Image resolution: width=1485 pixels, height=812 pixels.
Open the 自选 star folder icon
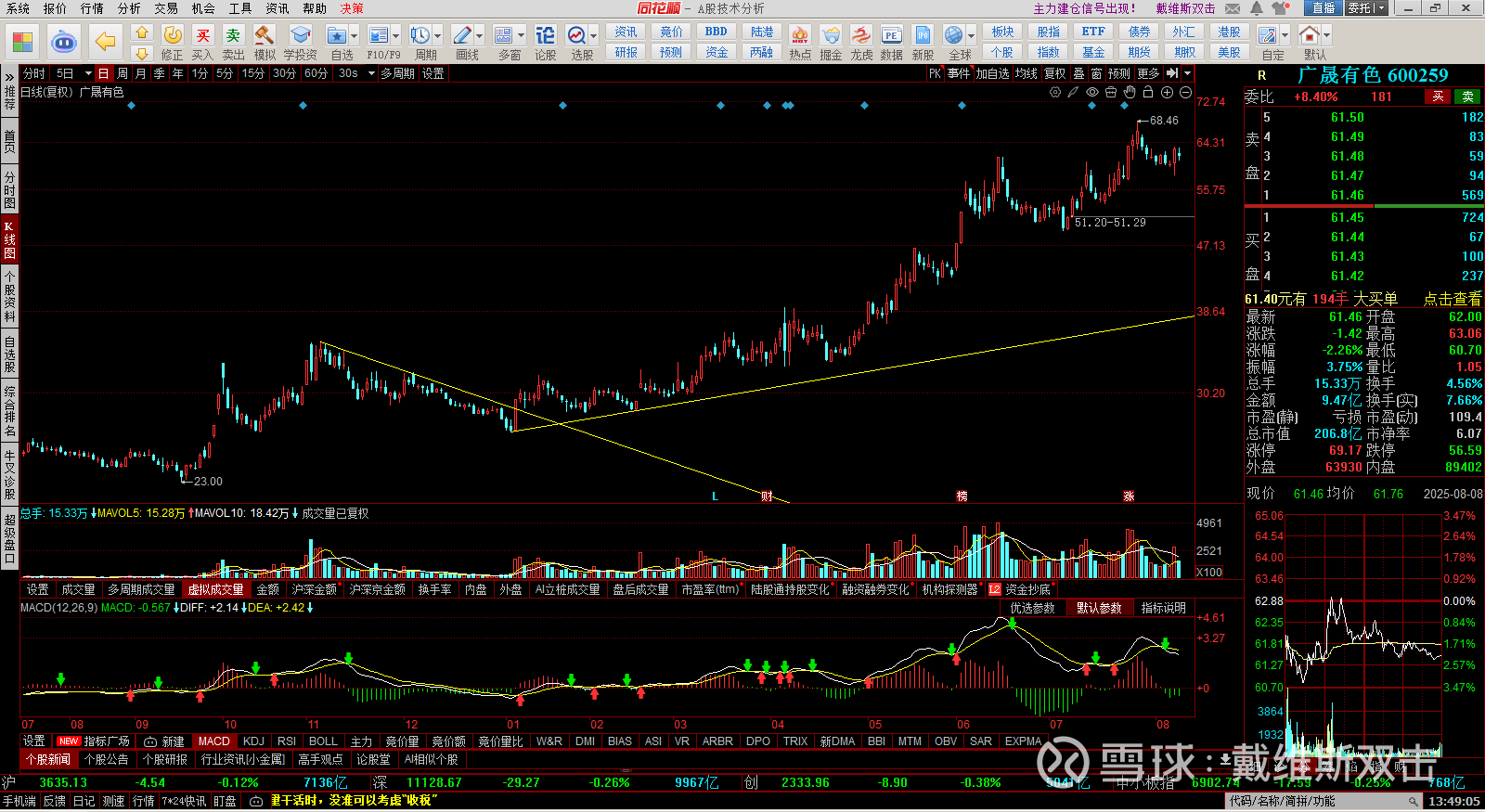point(336,35)
